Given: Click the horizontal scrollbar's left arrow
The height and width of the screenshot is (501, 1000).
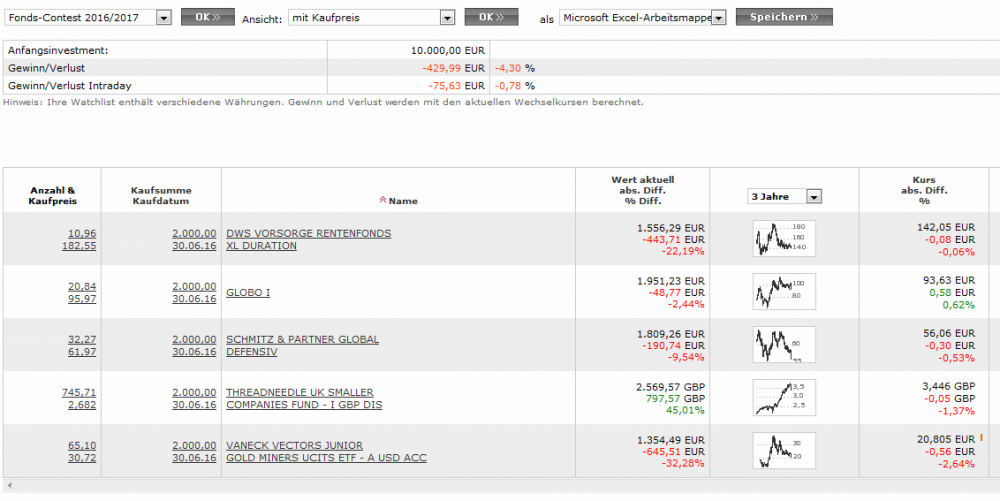Looking at the screenshot, I should pyautogui.click(x=8, y=485).
